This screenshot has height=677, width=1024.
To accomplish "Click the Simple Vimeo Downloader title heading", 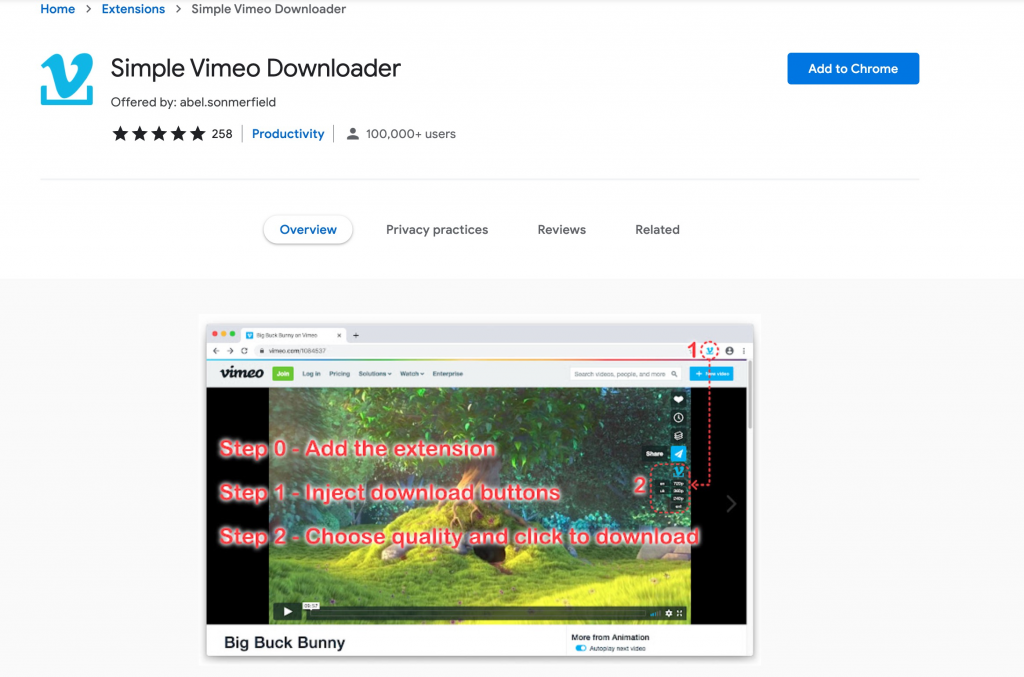I will [x=255, y=68].
